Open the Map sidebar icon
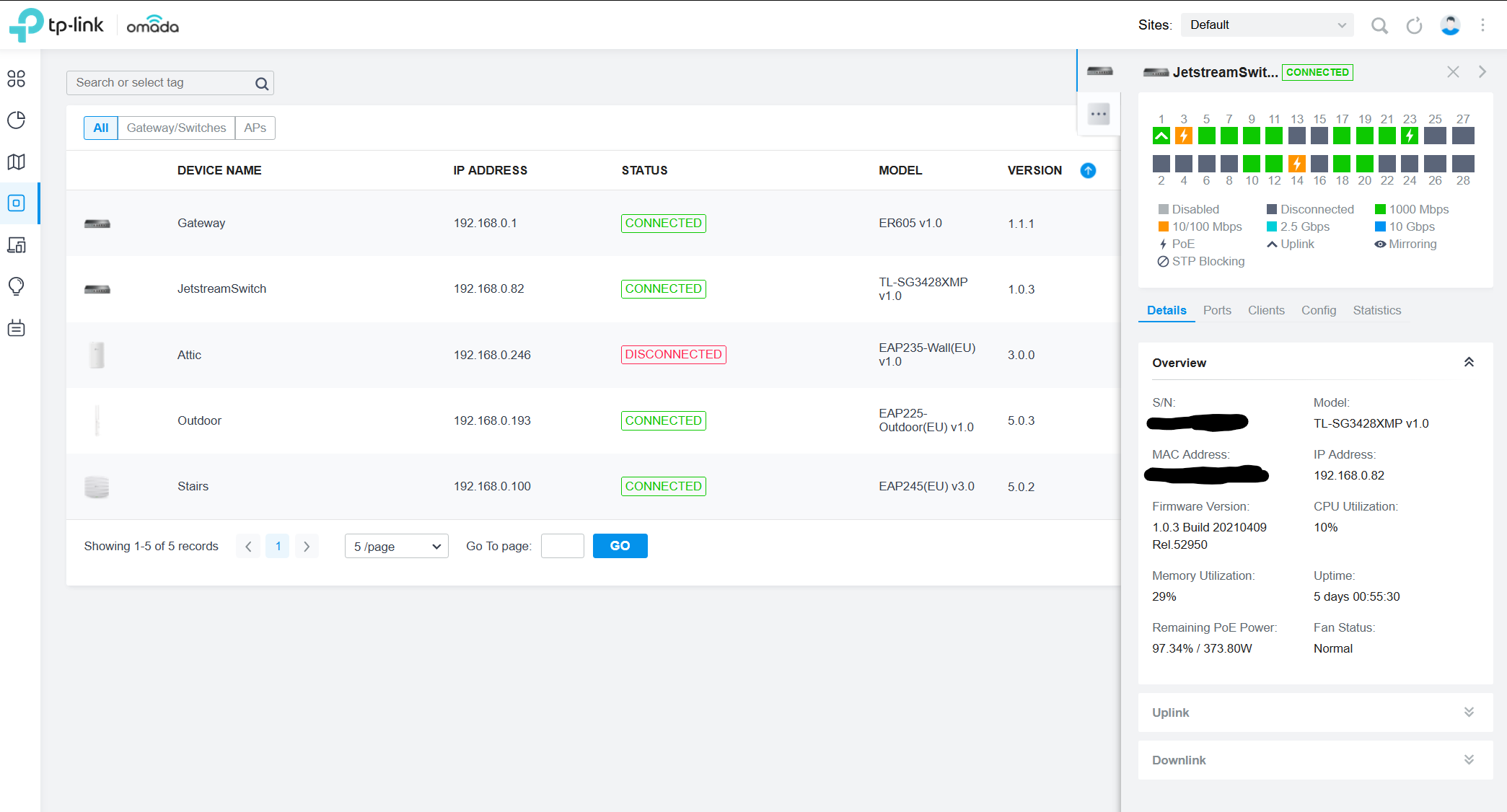Screen dimensions: 1507x812 (17, 162)
